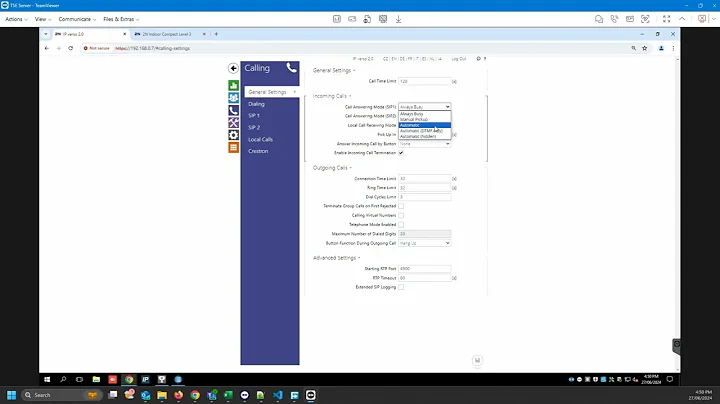Click the Dial Cycles Limit field
Viewport: 720px width, 404px height.
(424, 197)
